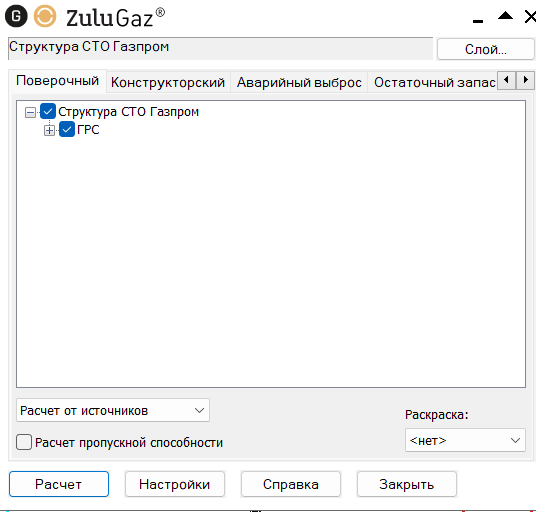
Task: Switch to the Аварийный выброс tab
Action: tap(299, 82)
